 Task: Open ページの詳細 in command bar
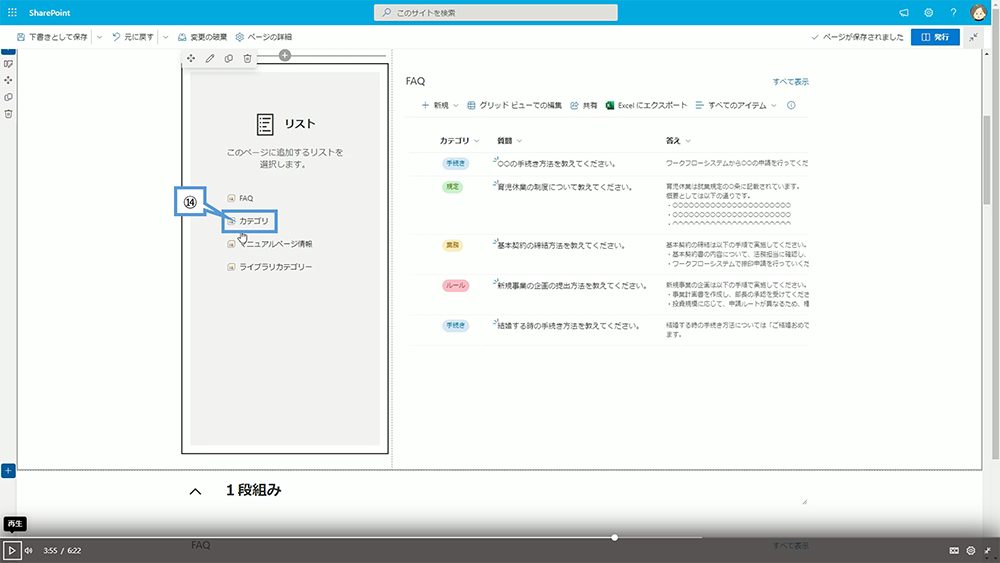263,37
